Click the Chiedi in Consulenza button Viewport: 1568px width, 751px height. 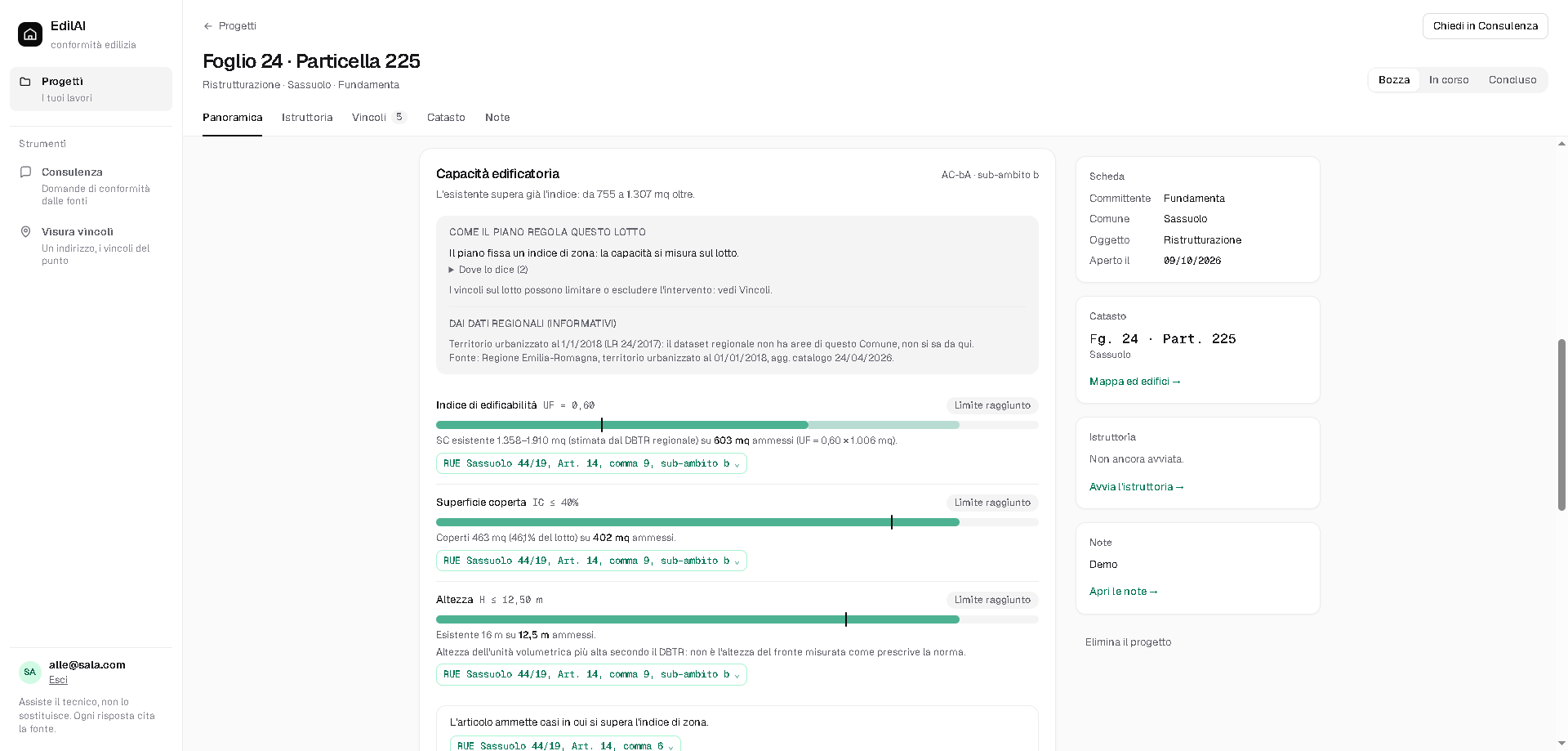coord(1485,26)
